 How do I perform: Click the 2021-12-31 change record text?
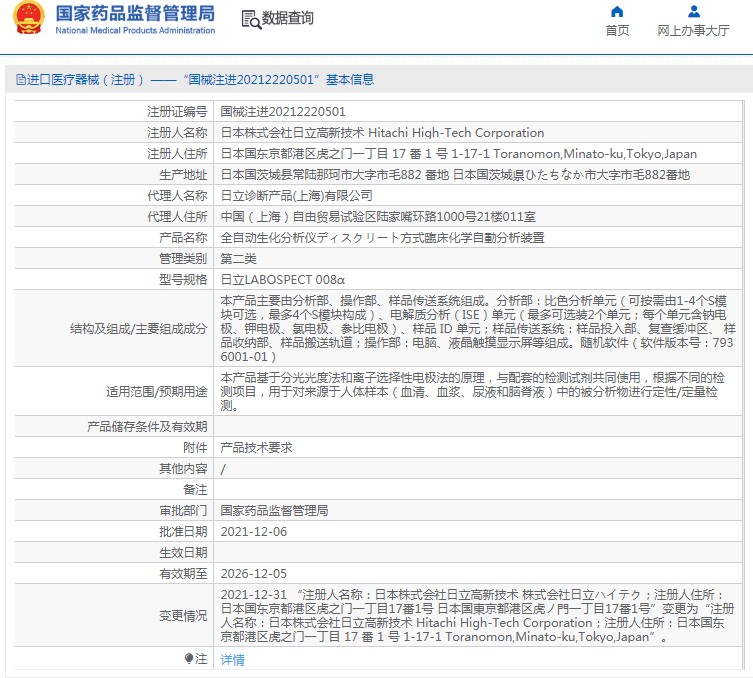tap(477, 616)
